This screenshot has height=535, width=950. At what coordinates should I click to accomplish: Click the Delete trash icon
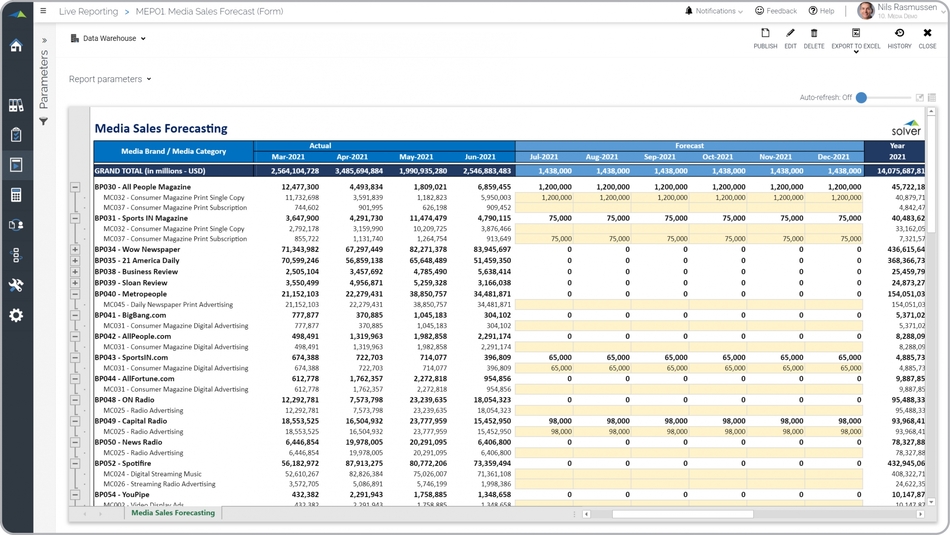[x=814, y=34]
